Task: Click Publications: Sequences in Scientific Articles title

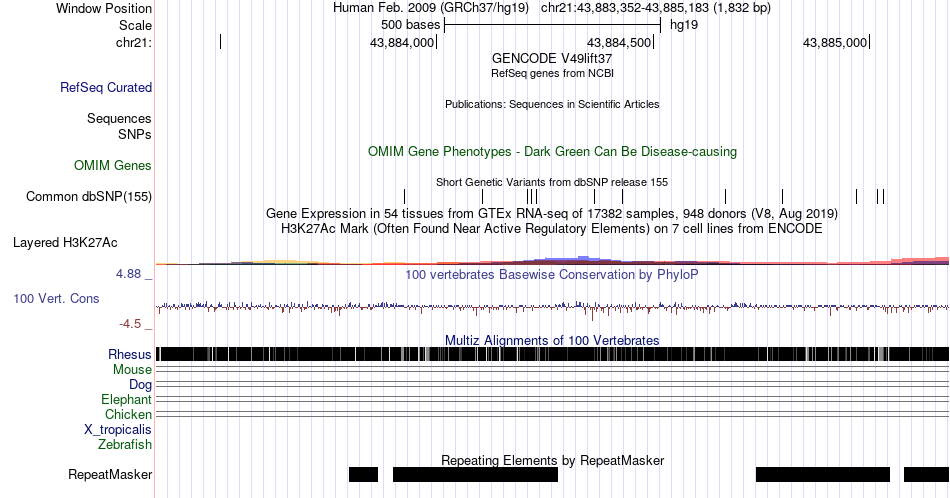Action: click(x=552, y=104)
